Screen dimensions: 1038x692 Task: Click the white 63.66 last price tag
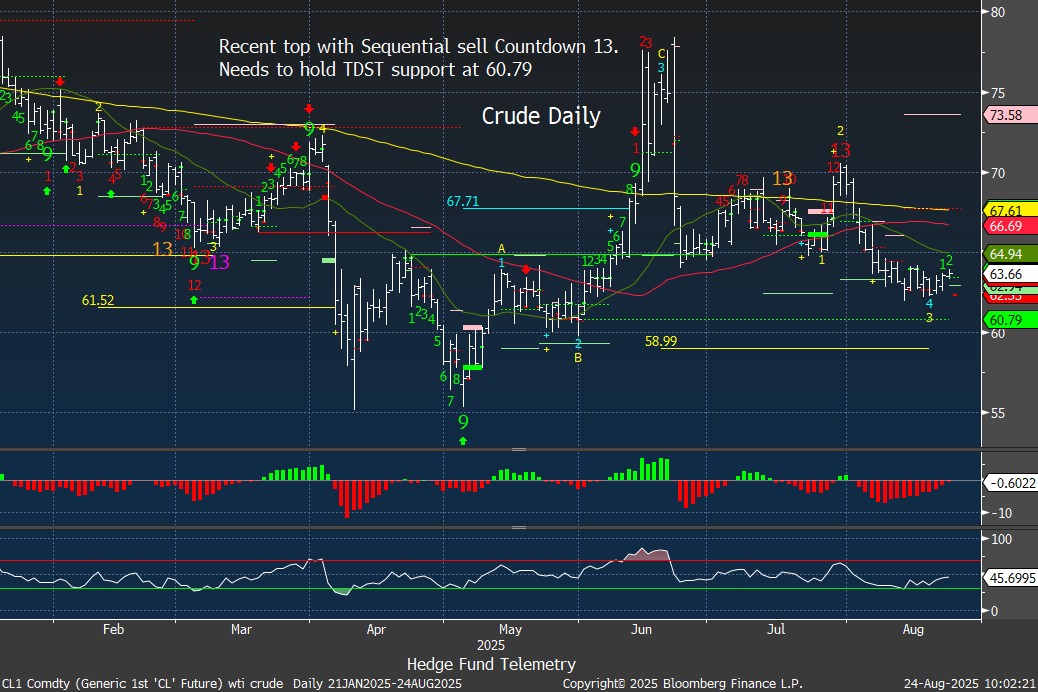click(1008, 274)
